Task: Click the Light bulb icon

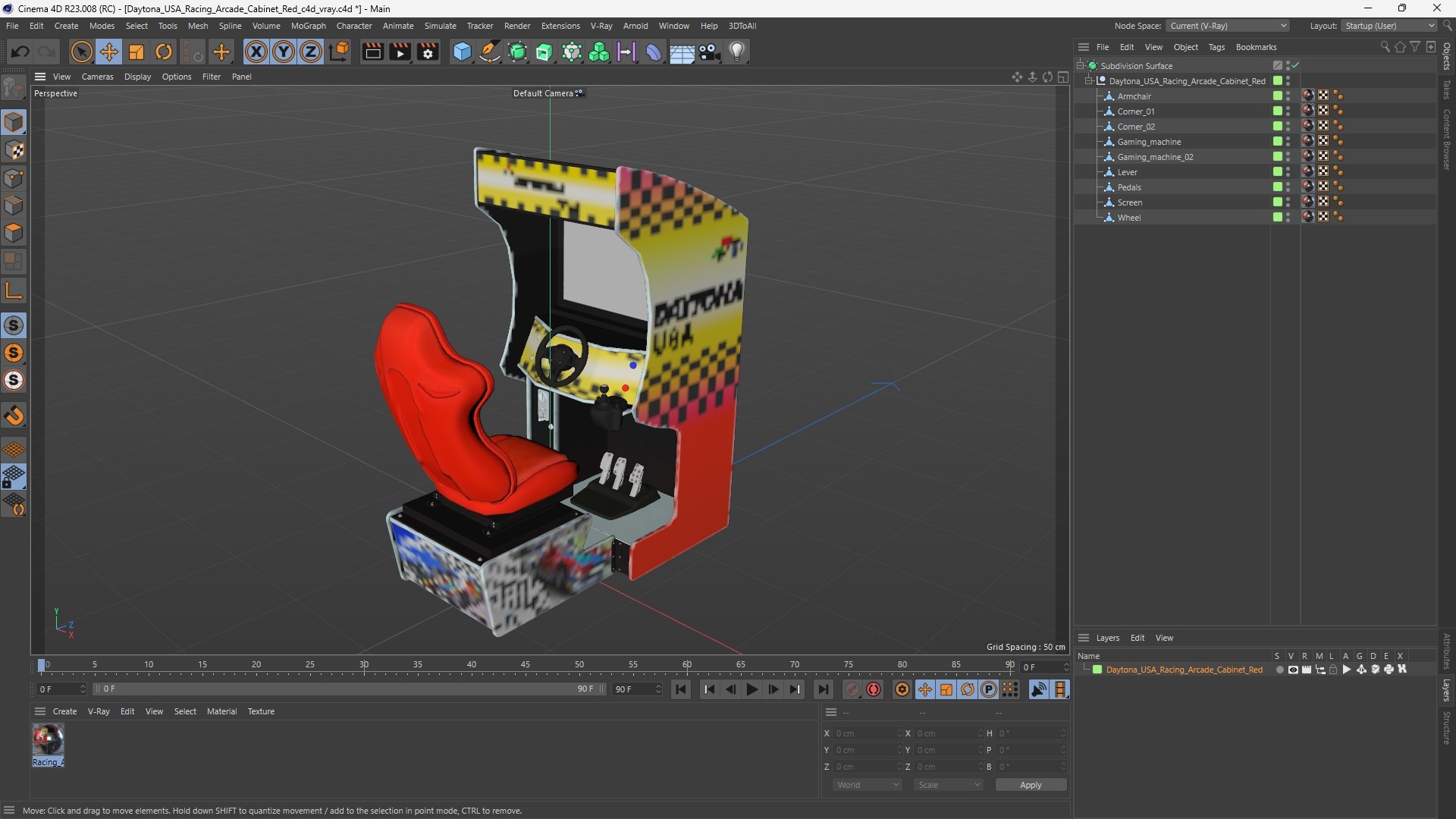Action: pos(737,52)
